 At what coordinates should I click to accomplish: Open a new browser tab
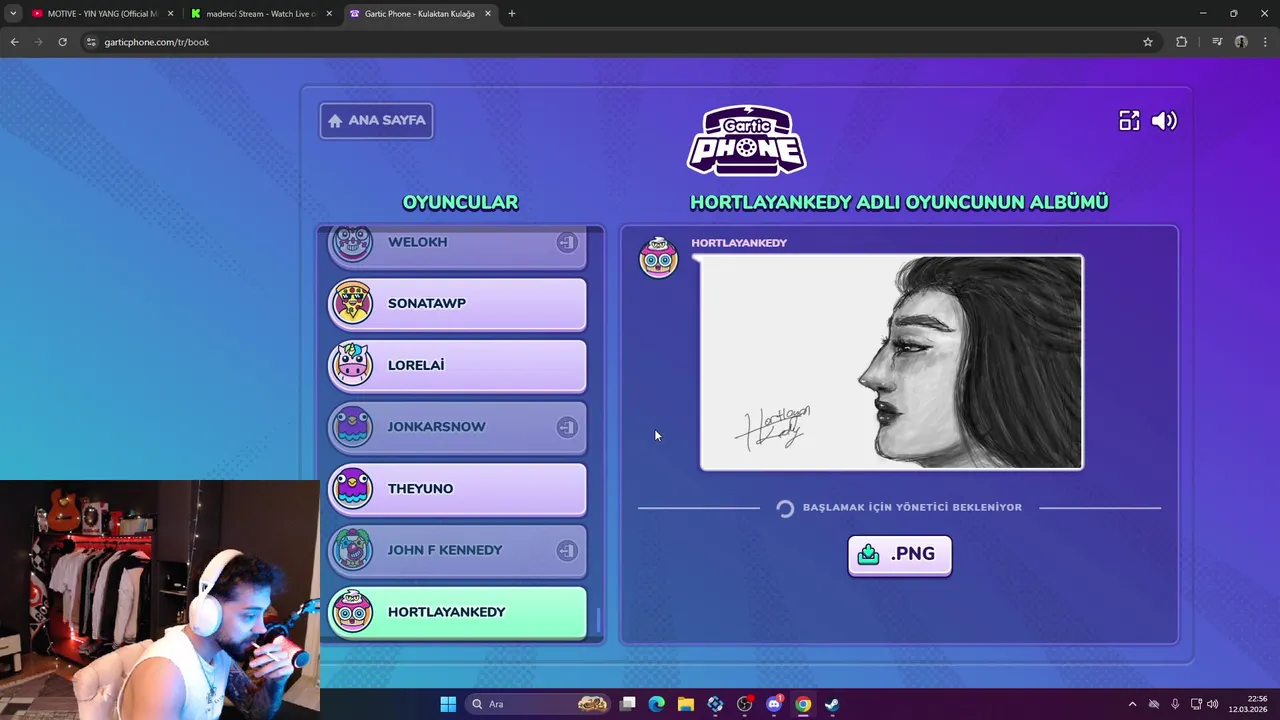pyautogui.click(x=512, y=14)
